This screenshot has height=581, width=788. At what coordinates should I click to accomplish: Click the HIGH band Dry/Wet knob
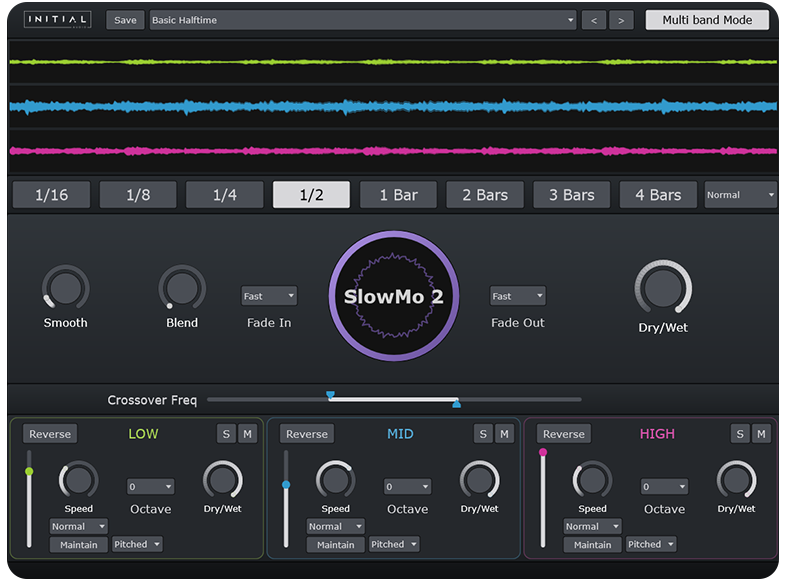(736, 480)
